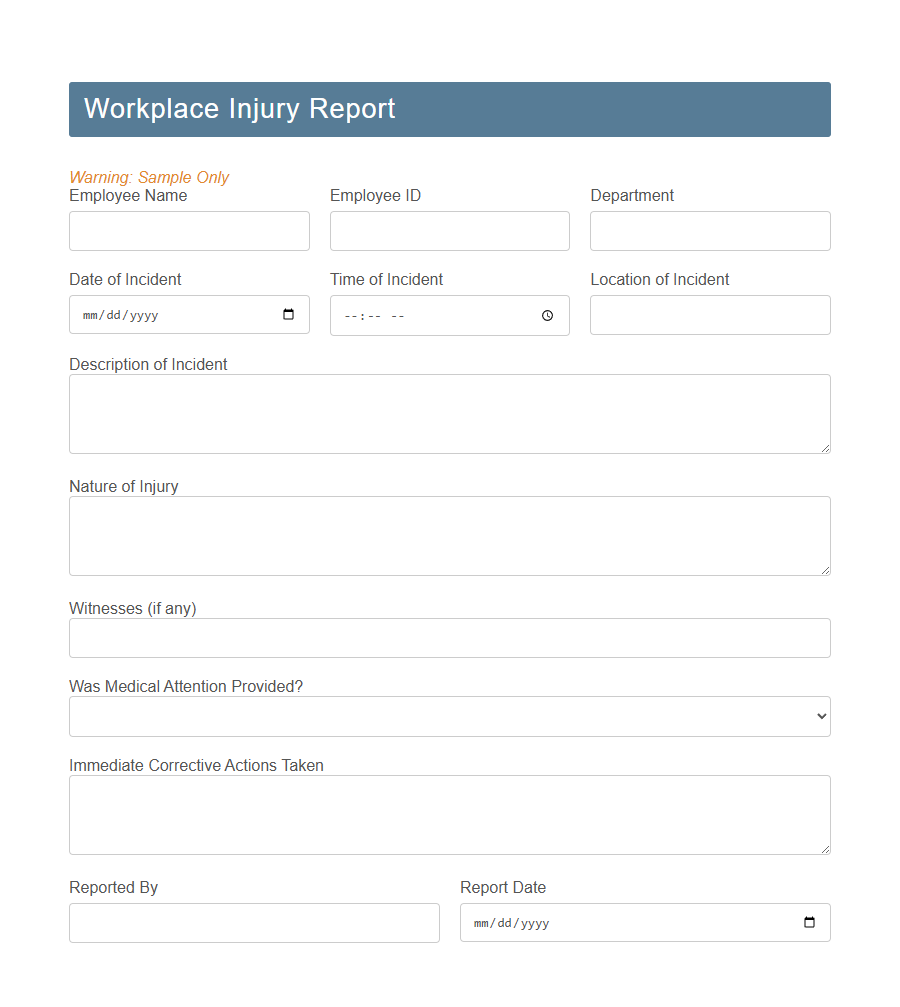Focus the Immediate Corrective Actions textbox
The width and height of the screenshot is (900, 1007).
click(449, 814)
